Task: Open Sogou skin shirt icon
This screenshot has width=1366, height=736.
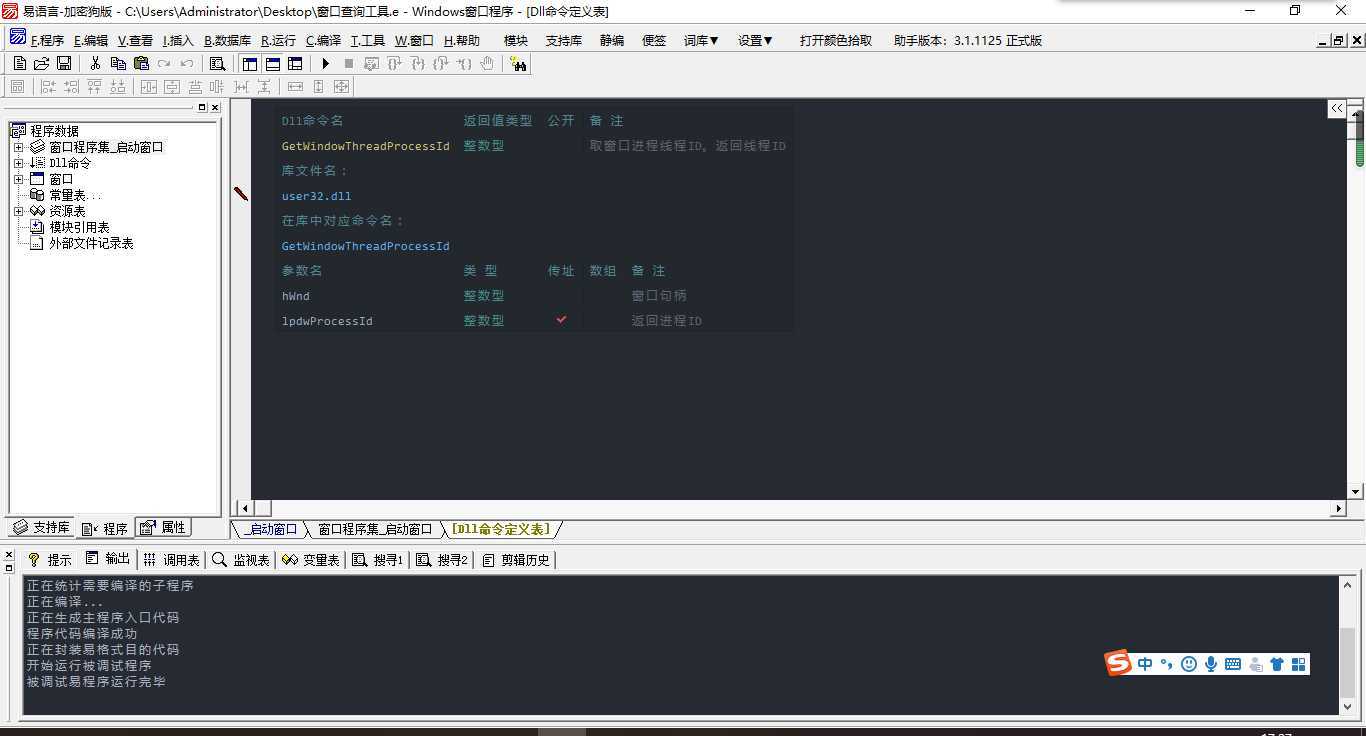Action: point(1277,664)
